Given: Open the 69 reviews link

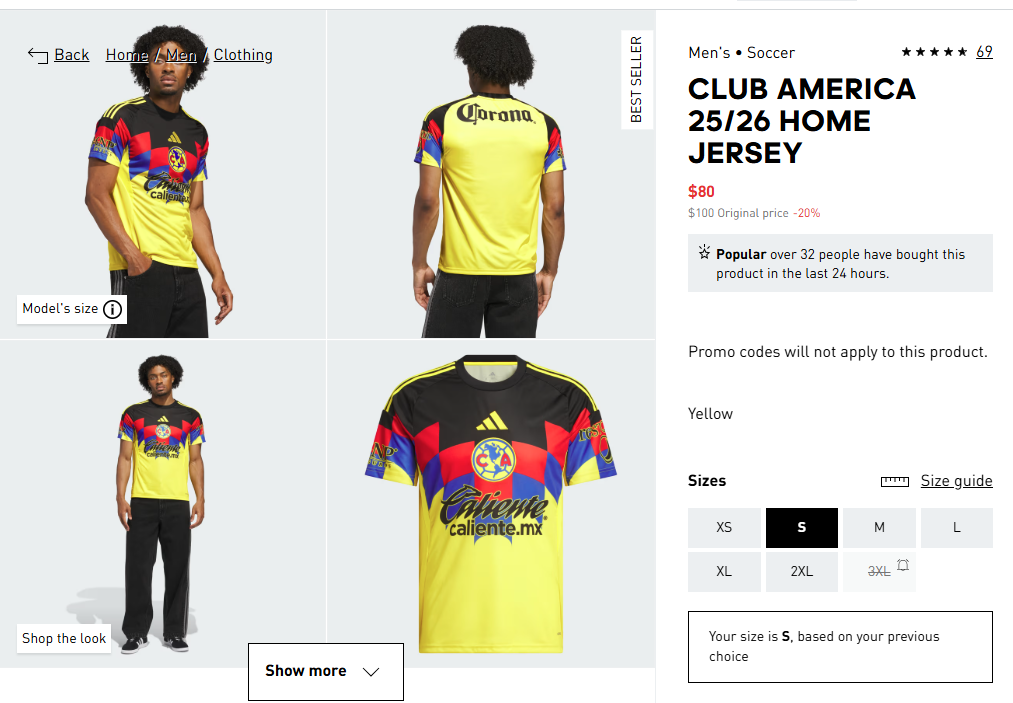Looking at the screenshot, I should 984,52.
